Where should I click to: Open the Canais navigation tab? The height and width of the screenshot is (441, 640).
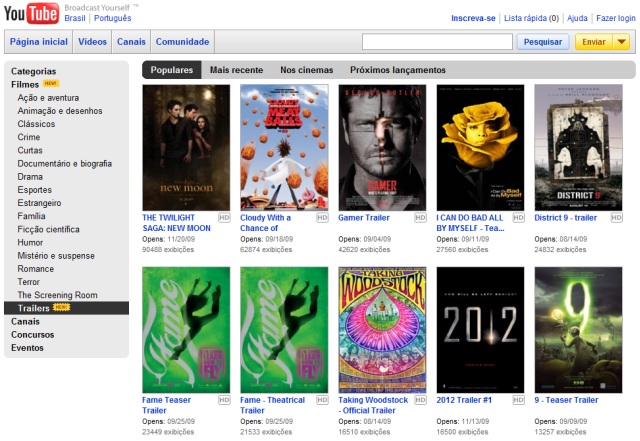pyautogui.click(x=131, y=42)
